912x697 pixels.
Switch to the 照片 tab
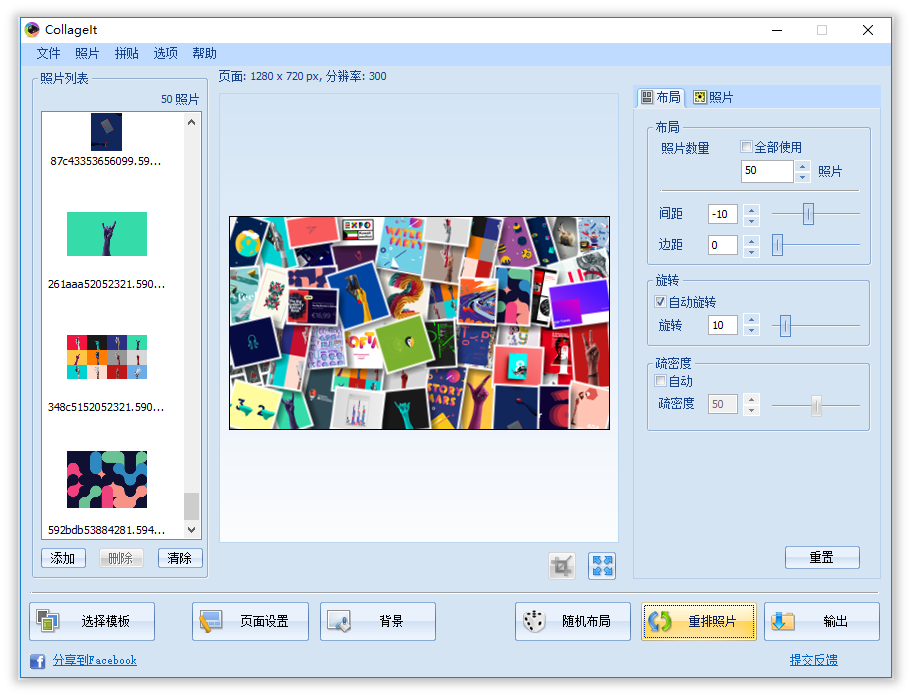(713, 97)
